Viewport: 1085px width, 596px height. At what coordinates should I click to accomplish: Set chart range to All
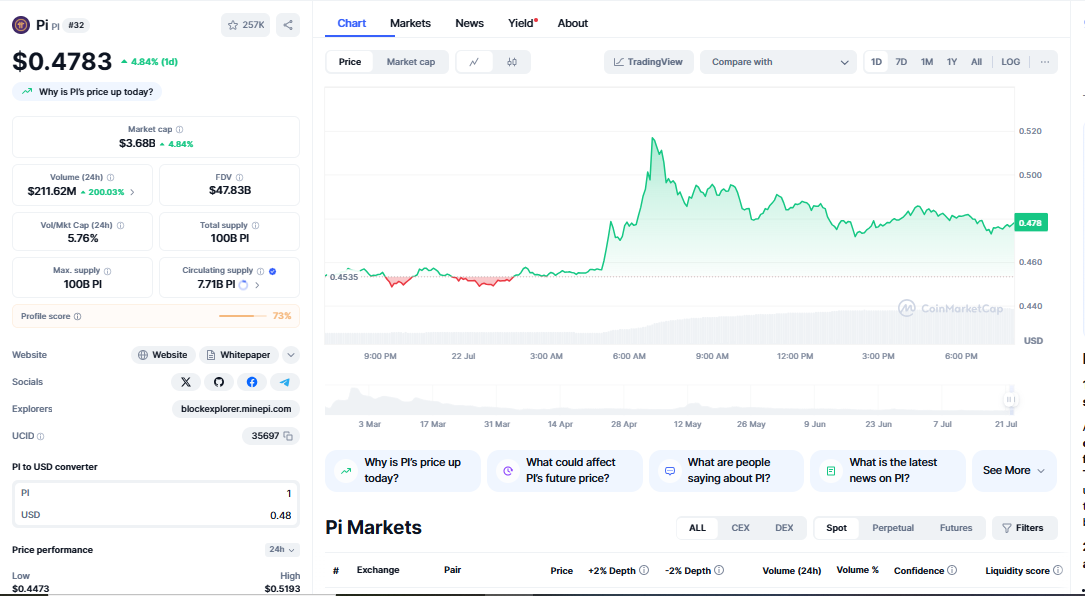pyautogui.click(x=976, y=62)
